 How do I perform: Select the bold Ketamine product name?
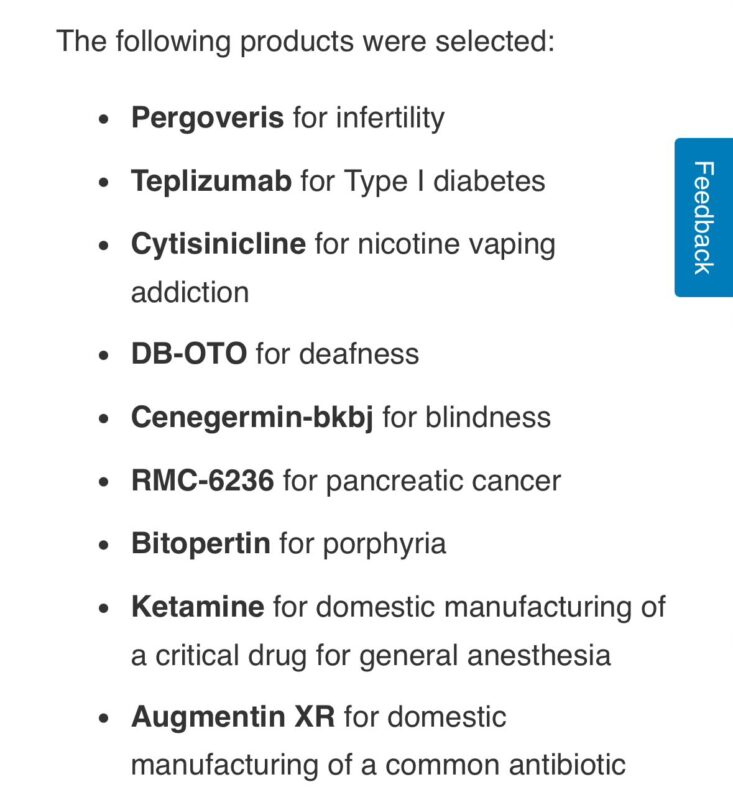[198, 607]
